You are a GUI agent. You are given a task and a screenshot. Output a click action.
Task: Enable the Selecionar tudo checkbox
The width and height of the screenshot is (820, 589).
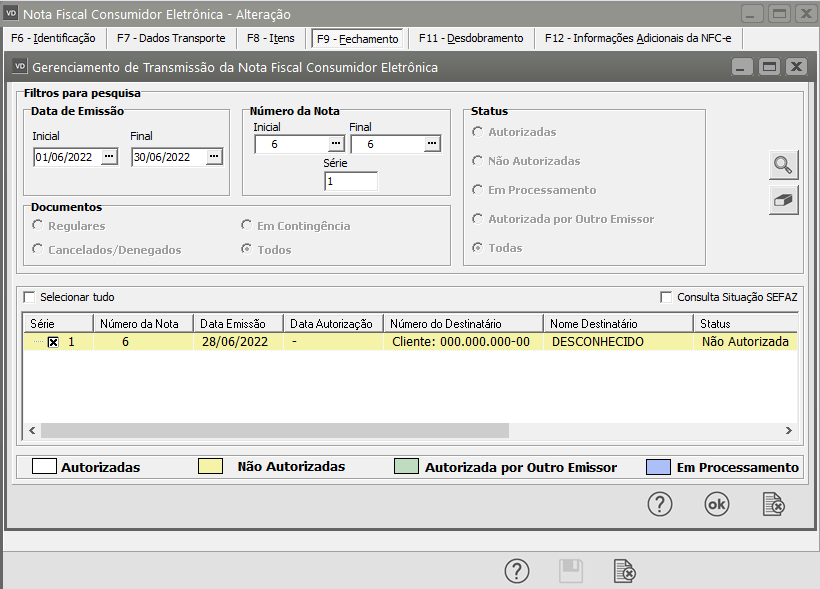point(29,297)
